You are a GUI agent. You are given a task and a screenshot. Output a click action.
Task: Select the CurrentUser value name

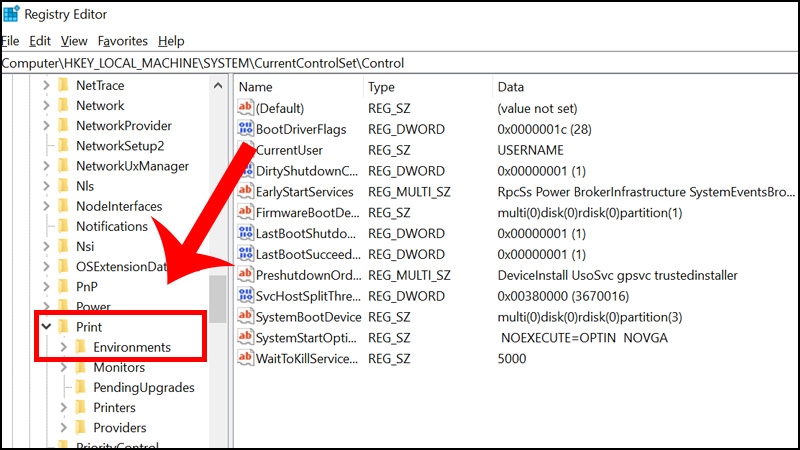coord(289,150)
